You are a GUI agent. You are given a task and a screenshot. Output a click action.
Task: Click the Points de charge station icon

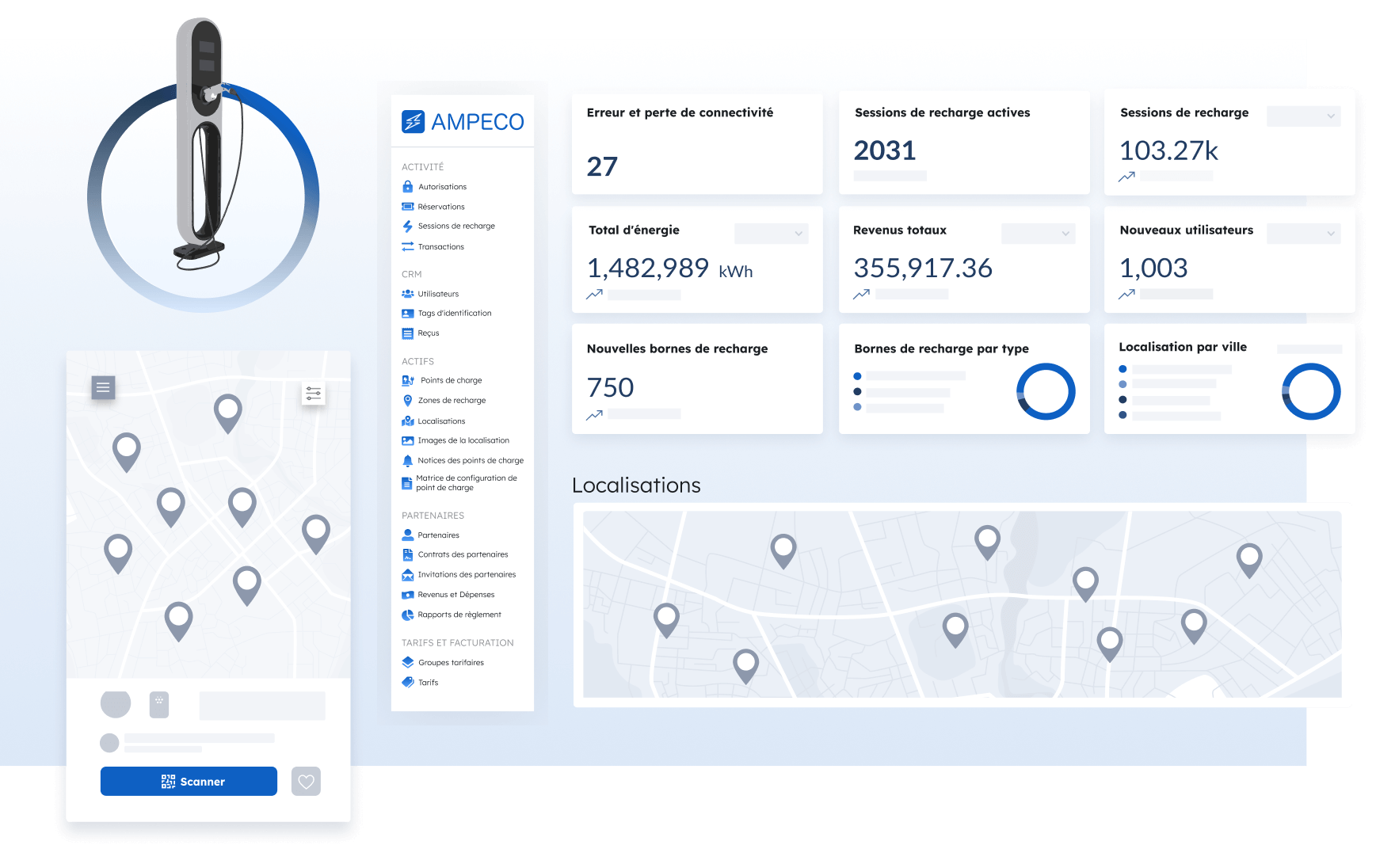pyautogui.click(x=408, y=380)
